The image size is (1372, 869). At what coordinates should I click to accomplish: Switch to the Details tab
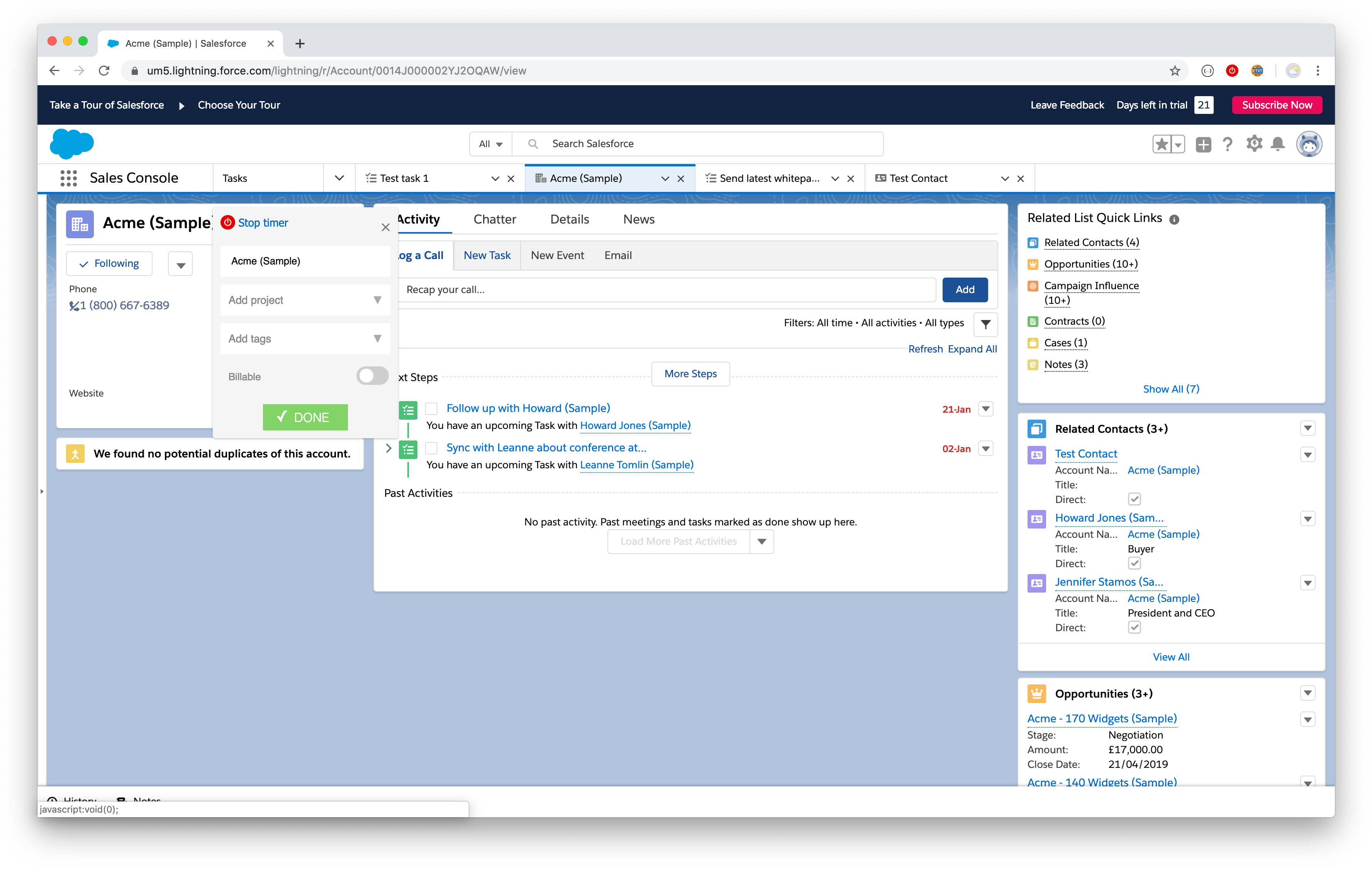click(569, 220)
